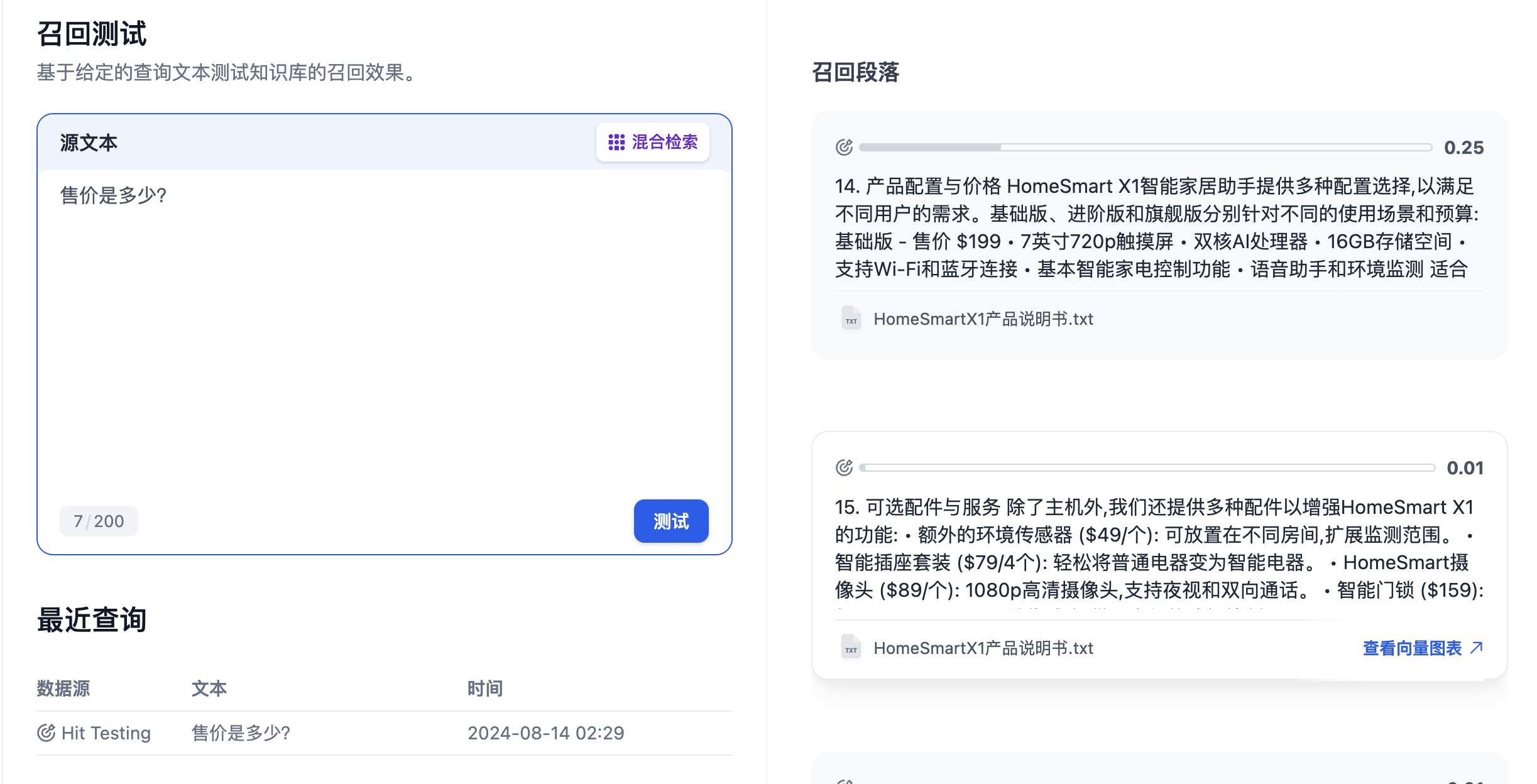This screenshot has width=1537, height=784.
Task: Click HomeSmartX1产品说明书.txt in second card
Action: (983, 648)
